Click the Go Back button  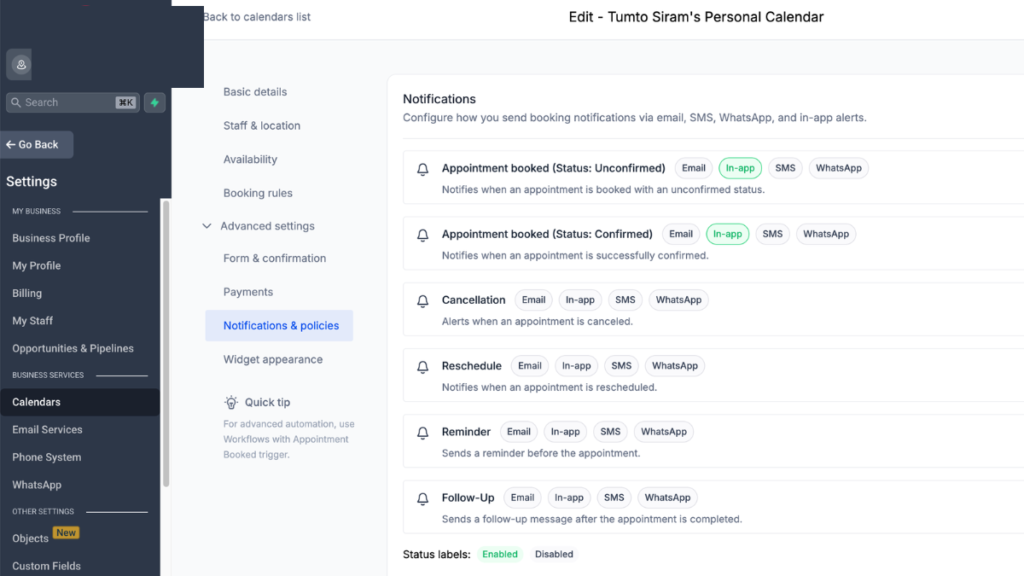tap(36, 144)
